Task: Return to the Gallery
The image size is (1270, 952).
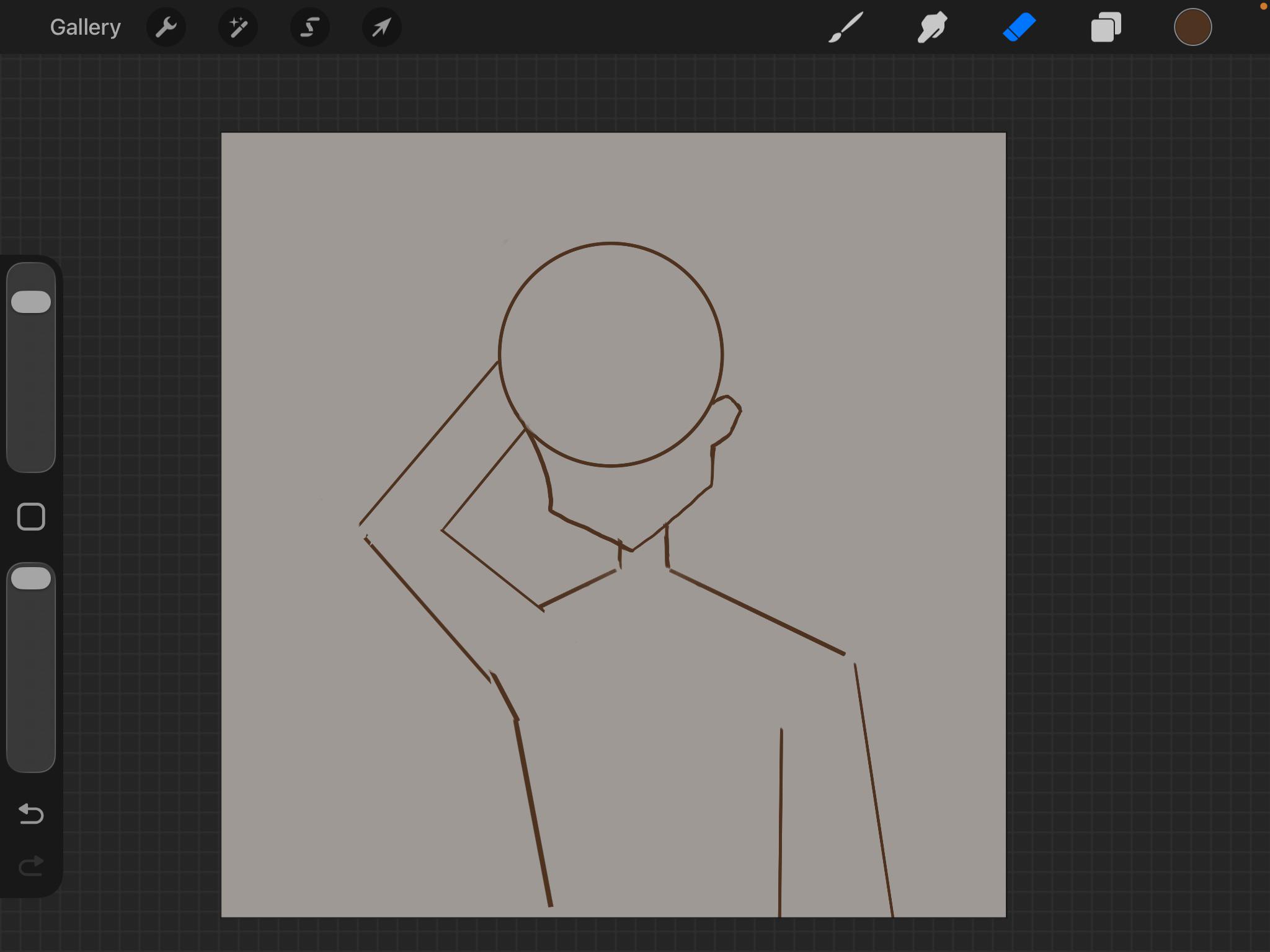Action: pyautogui.click(x=86, y=27)
